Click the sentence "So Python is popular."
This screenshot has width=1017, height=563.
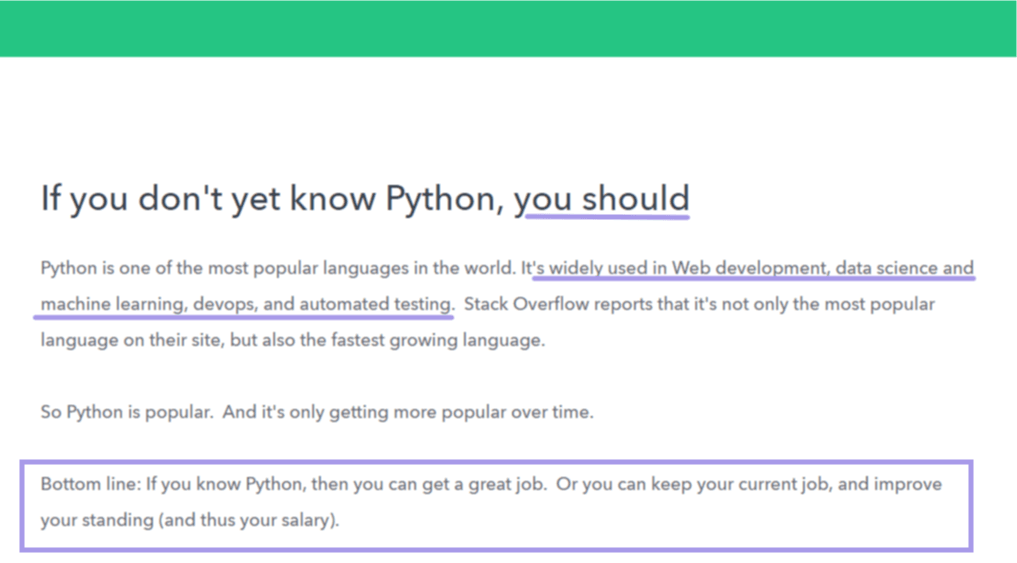point(126,413)
